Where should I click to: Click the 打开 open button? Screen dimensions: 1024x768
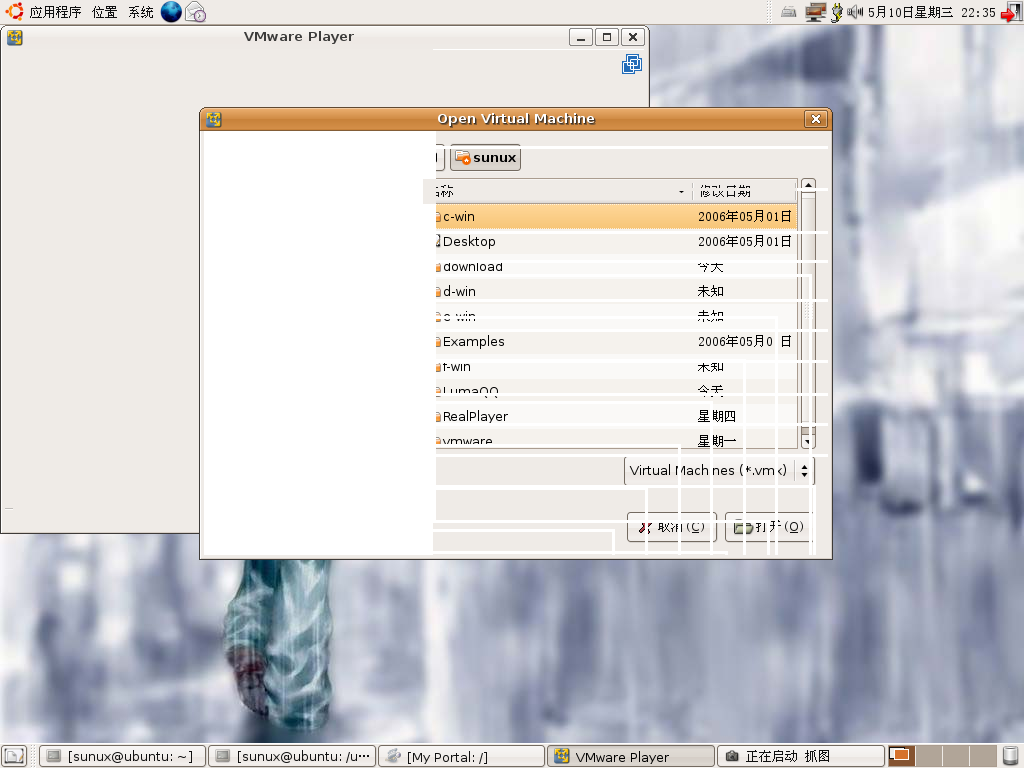click(769, 527)
